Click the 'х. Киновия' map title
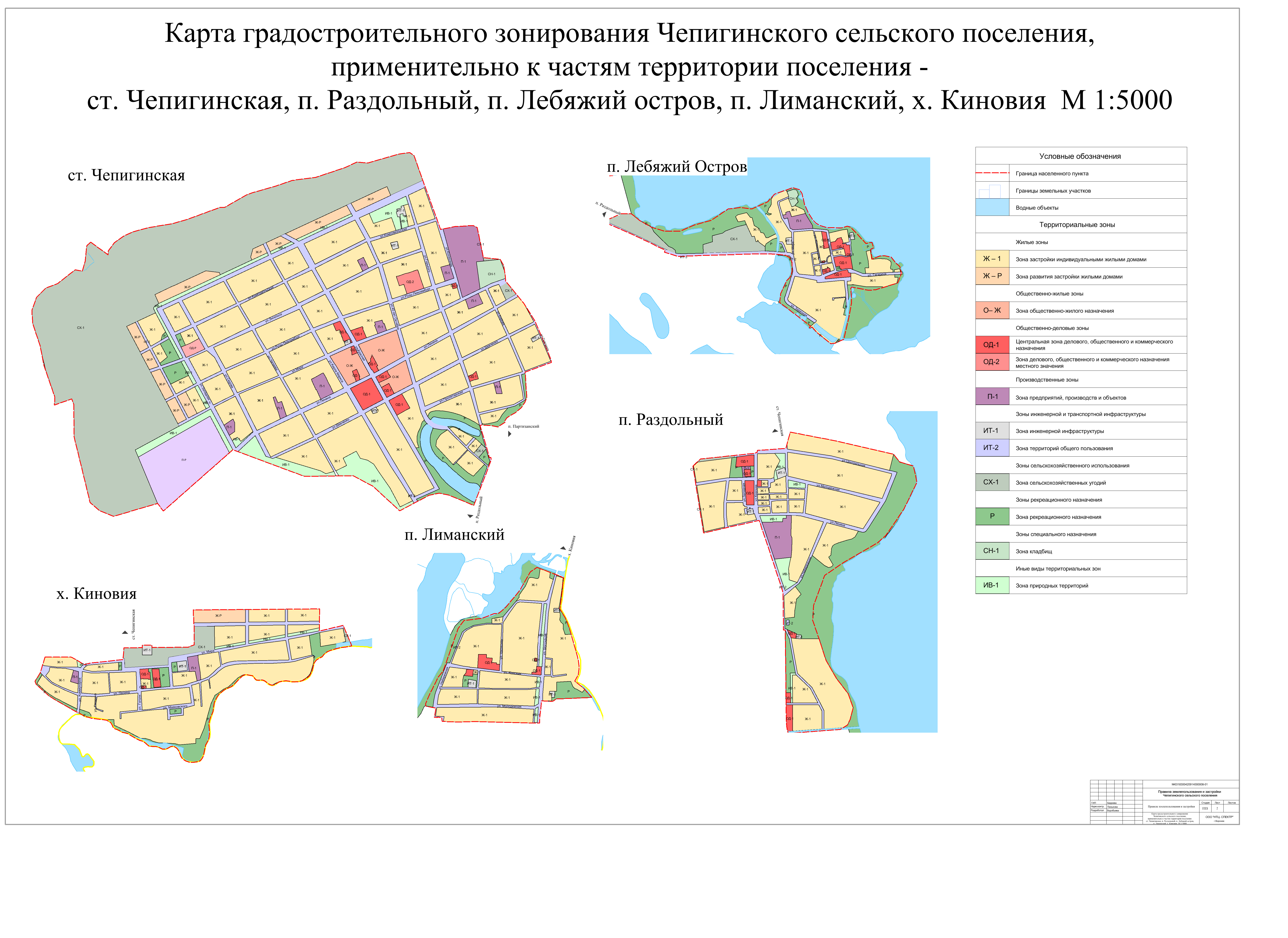Viewport: 1288px width, 938px height. [97, 594]
